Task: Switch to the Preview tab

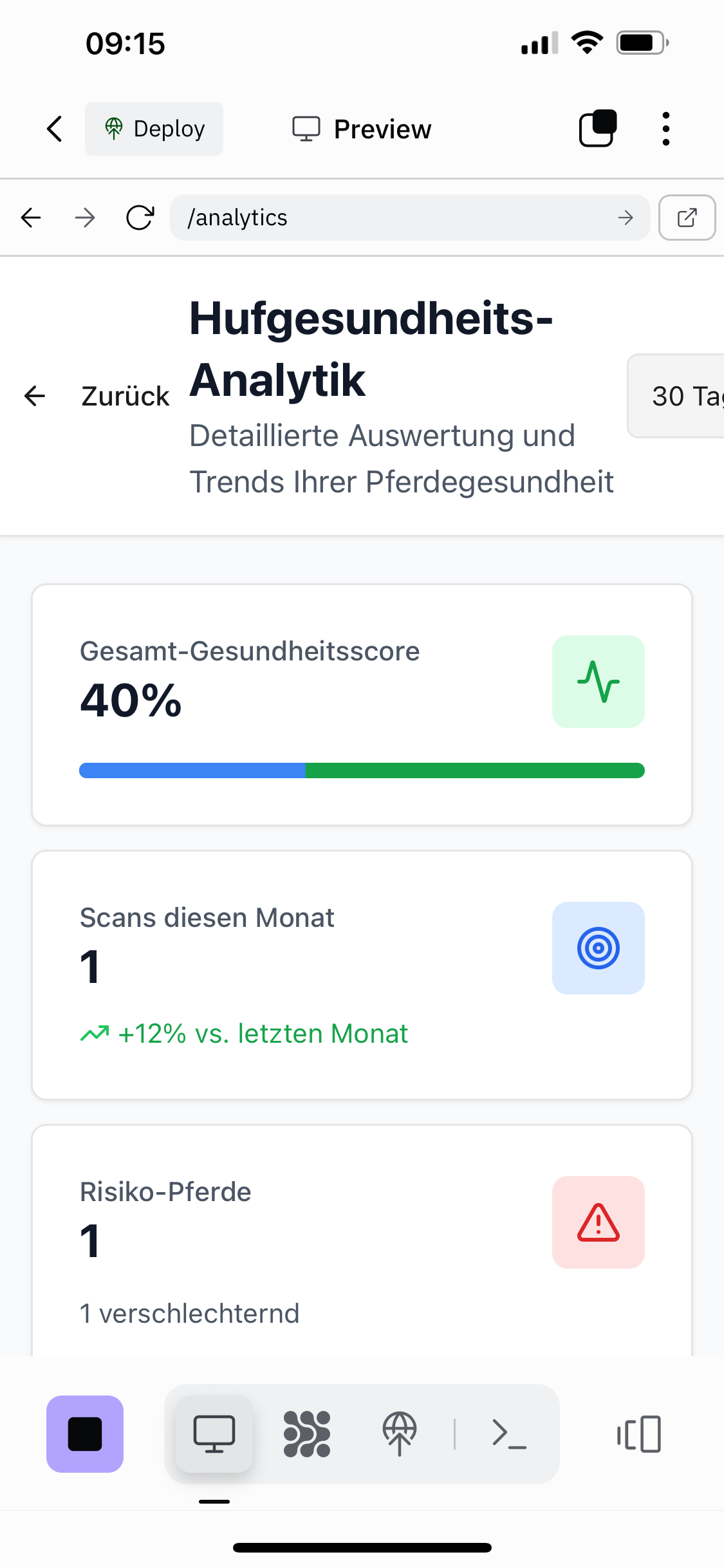Action: 362,129
